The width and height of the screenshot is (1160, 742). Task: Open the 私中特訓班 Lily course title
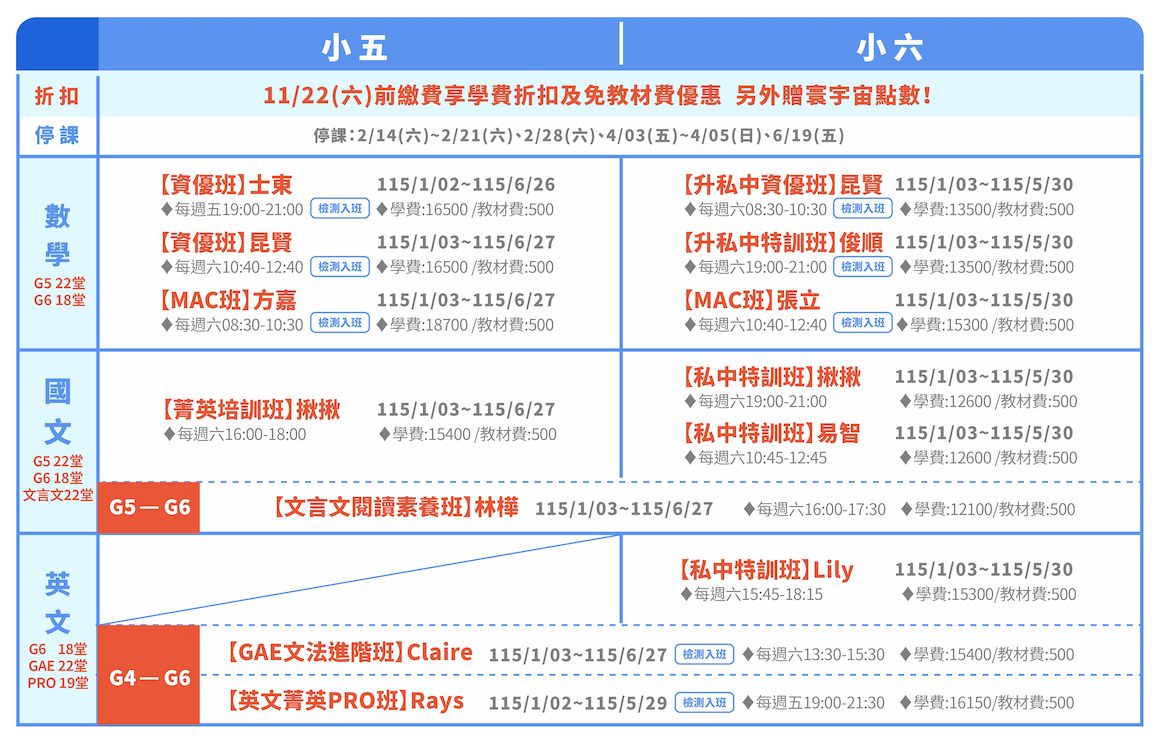point(766,570)
